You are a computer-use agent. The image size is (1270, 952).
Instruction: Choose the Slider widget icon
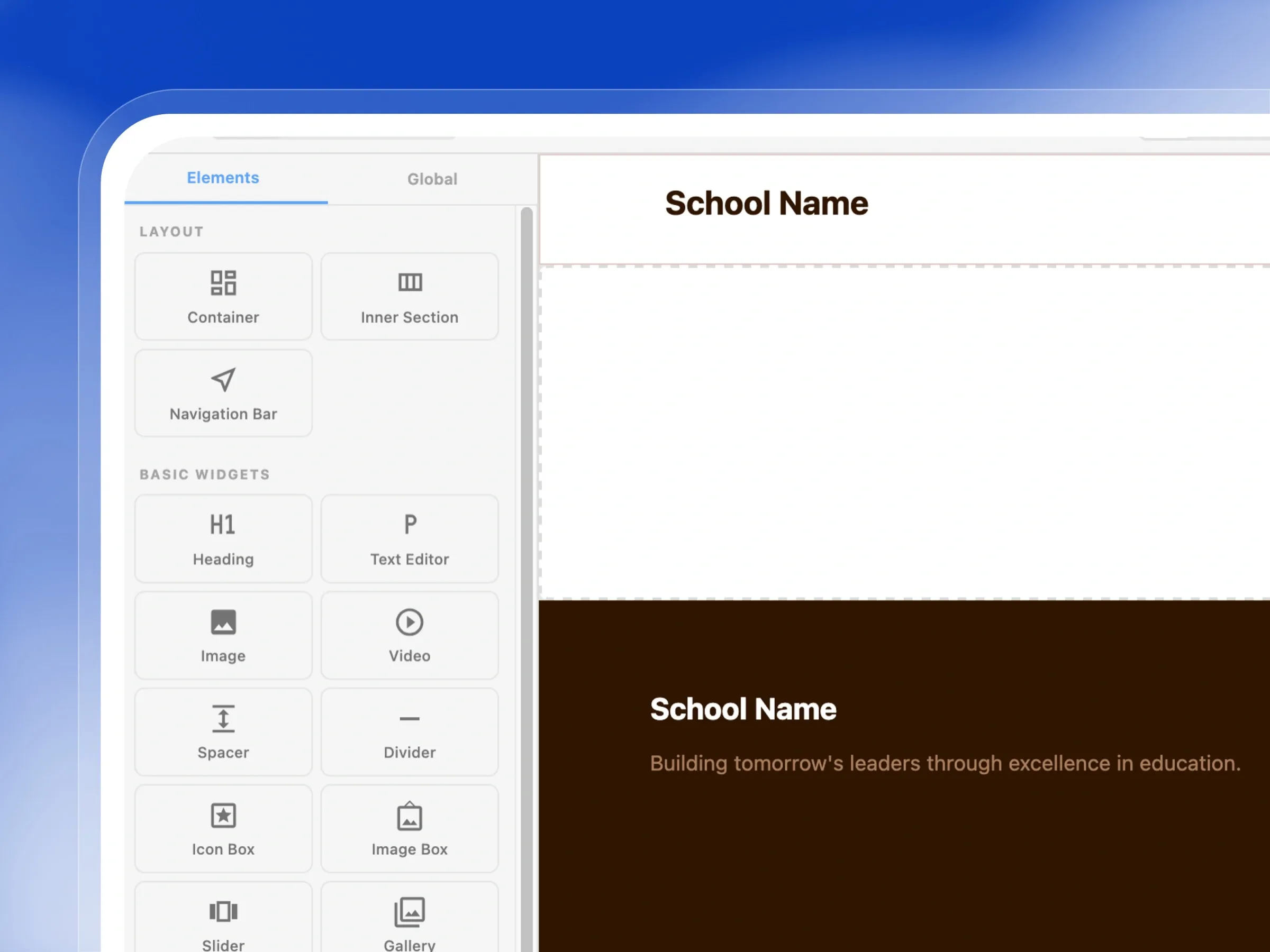tap(223, 911)
